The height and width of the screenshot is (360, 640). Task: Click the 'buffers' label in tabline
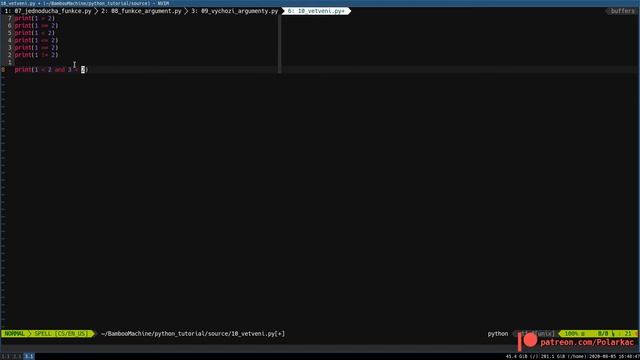pyautogui.click(x=622, y=11)
